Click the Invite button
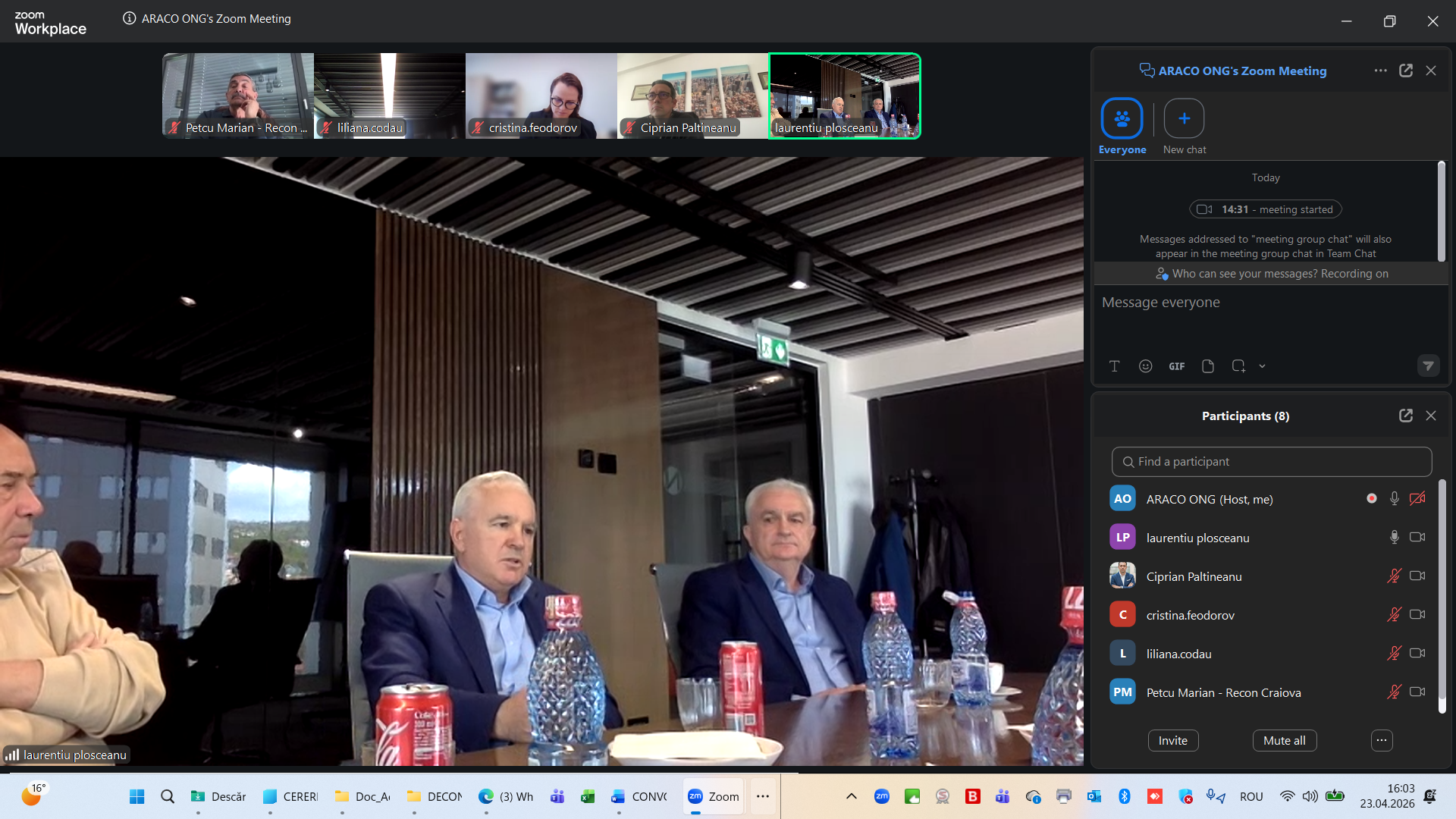 1172,741
